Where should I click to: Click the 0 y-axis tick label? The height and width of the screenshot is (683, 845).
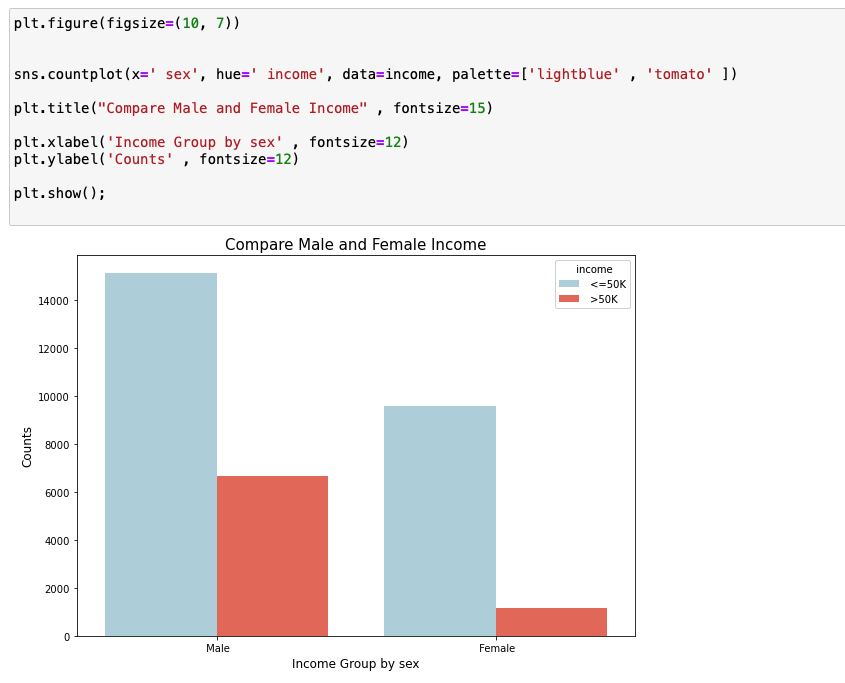point(67,637)
